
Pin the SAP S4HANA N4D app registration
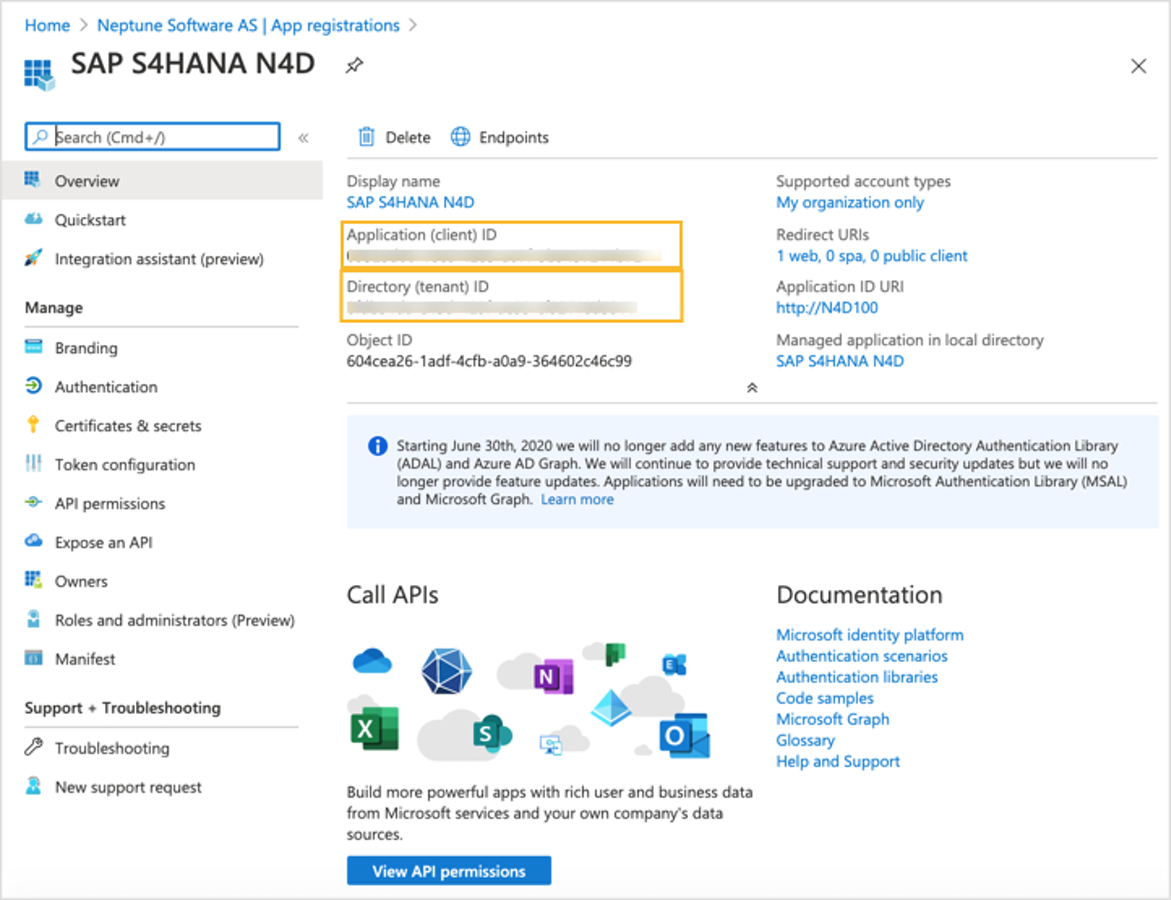pos(354,66)
